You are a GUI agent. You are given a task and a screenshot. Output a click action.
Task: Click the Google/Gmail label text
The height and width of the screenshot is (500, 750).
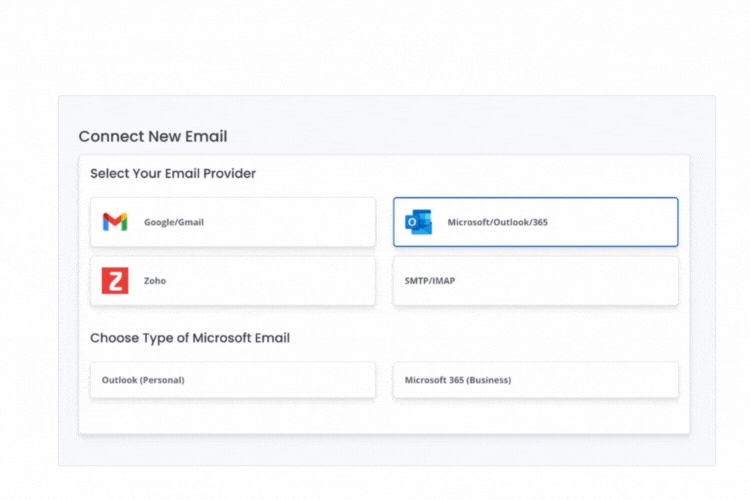tap(174, 222)
